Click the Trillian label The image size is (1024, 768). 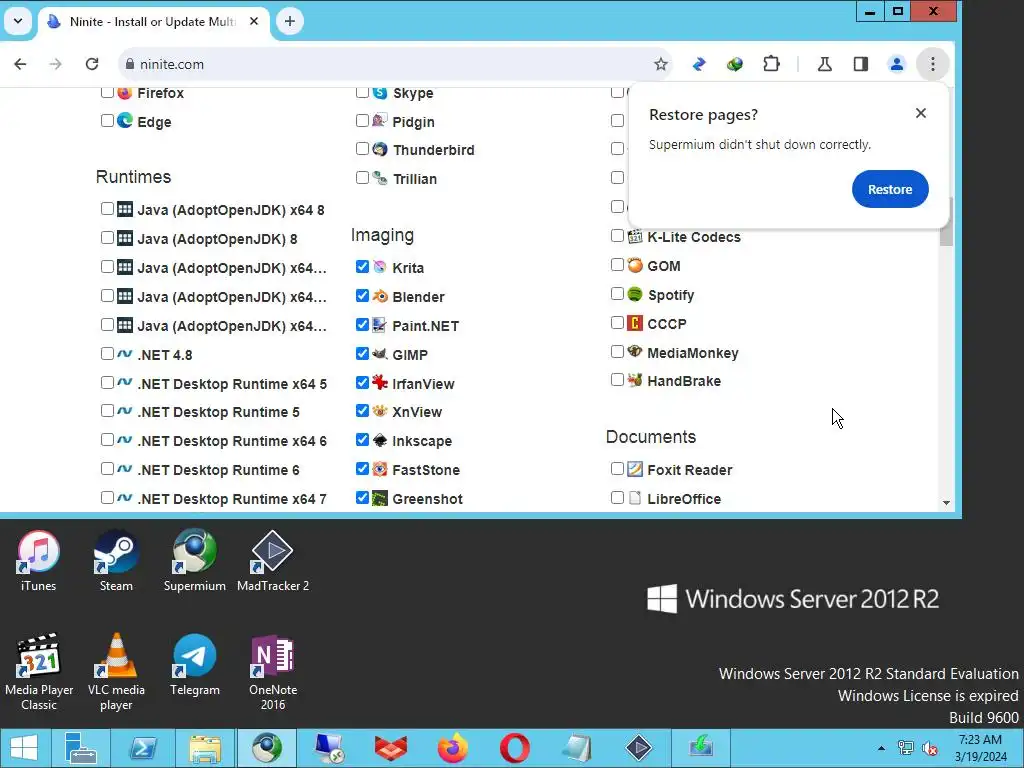tap(415, 179)
